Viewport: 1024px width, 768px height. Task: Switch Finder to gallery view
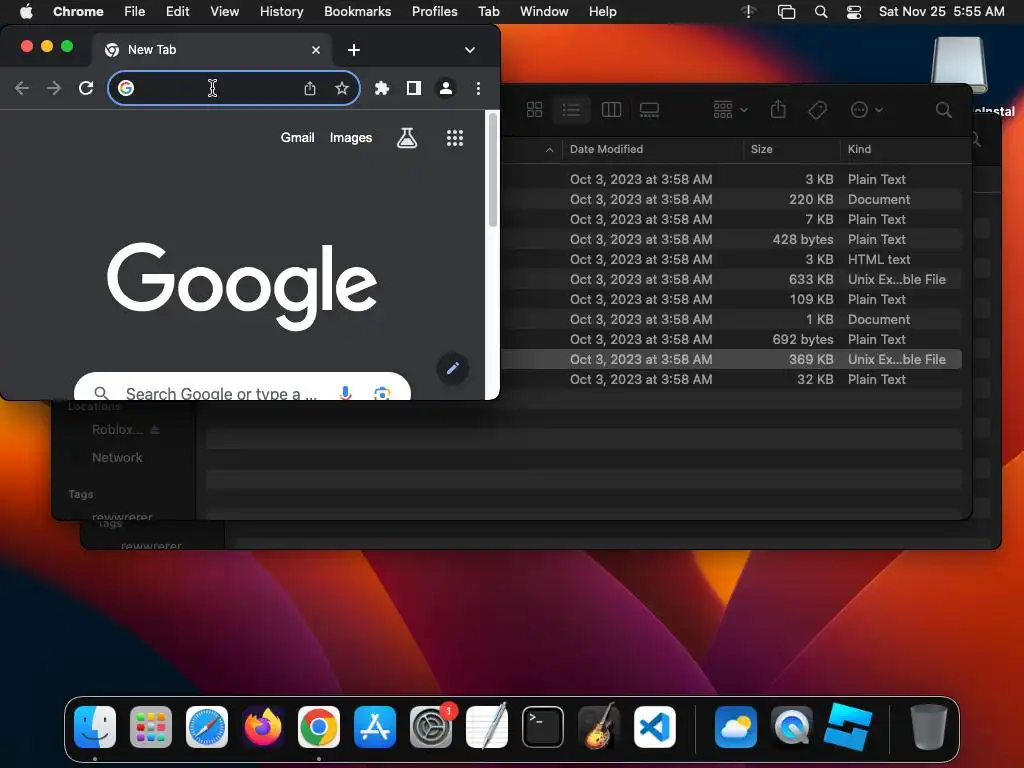click(x=649, y=110)
